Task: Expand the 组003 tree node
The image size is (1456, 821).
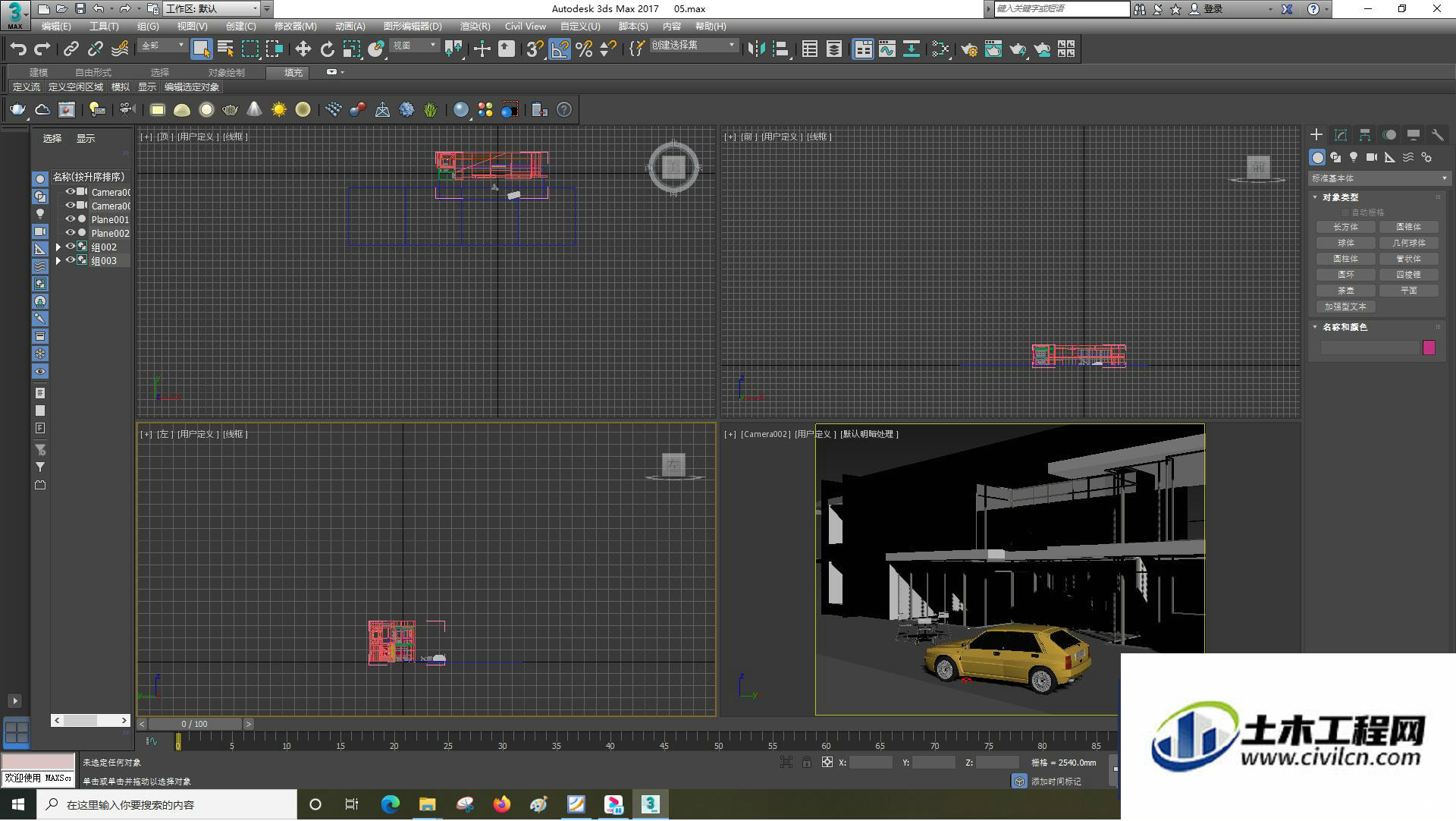Action: (58, 260)
